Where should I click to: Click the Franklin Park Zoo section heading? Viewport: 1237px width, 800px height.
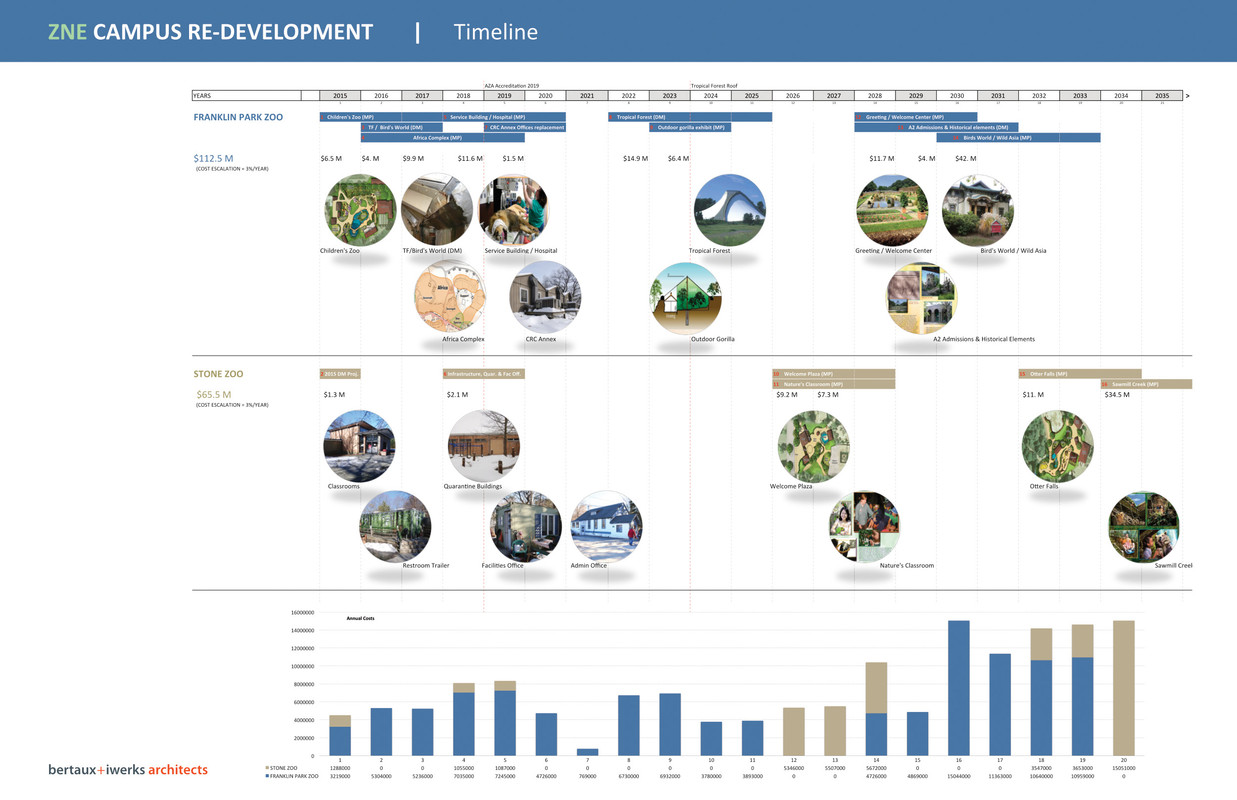pos(238,117)
